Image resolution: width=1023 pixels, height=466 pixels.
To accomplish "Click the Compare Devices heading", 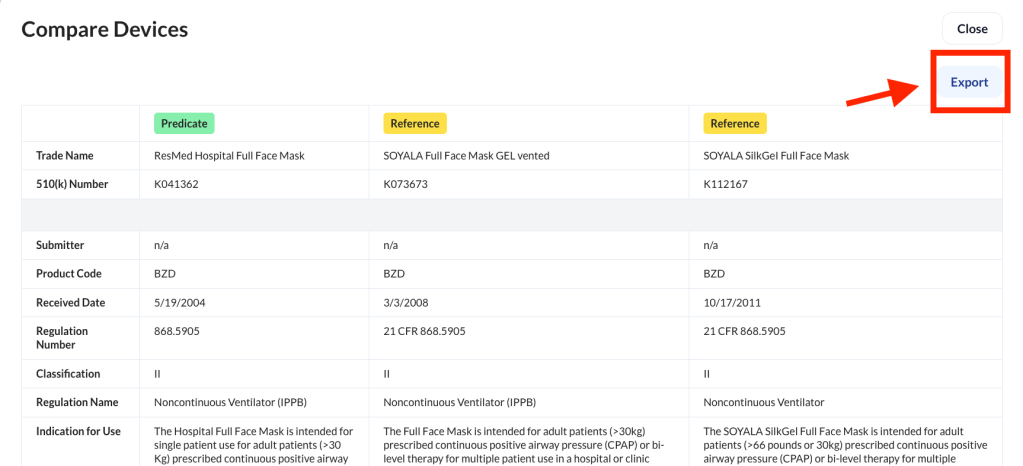I will (105, 29).
